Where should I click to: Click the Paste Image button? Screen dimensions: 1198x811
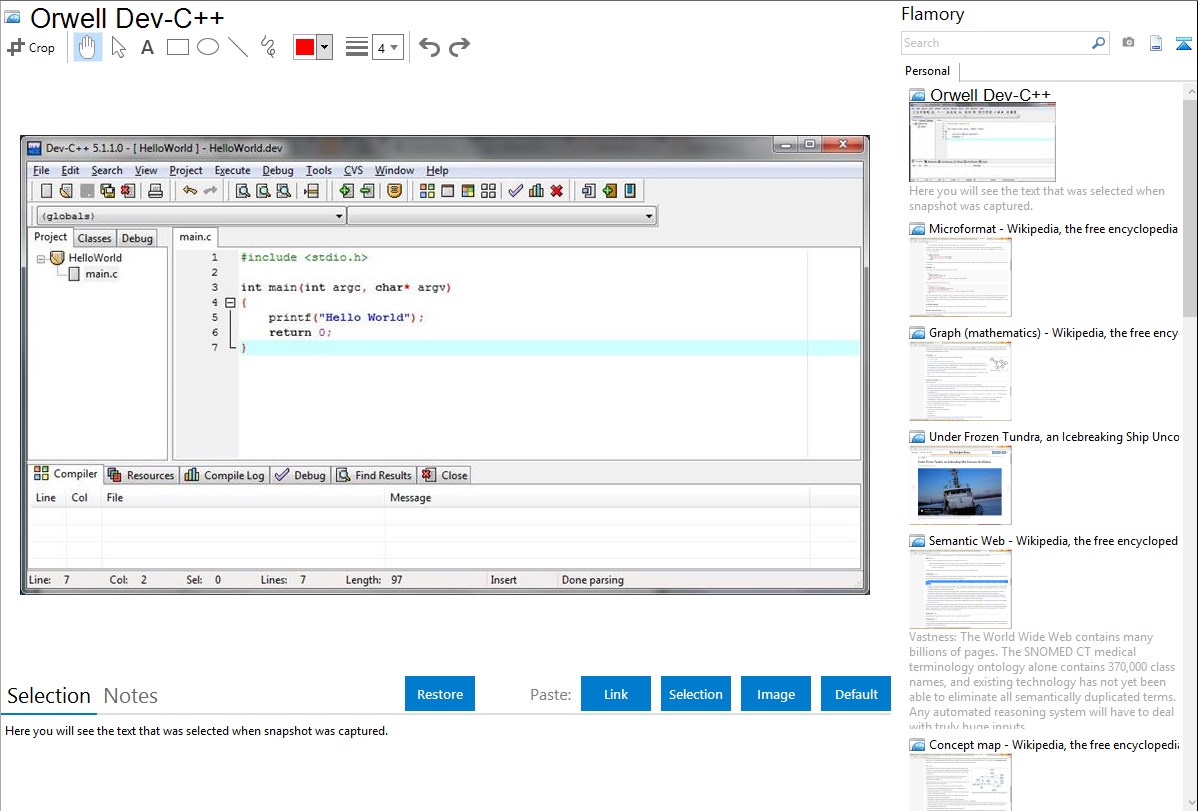coord(775,694)
